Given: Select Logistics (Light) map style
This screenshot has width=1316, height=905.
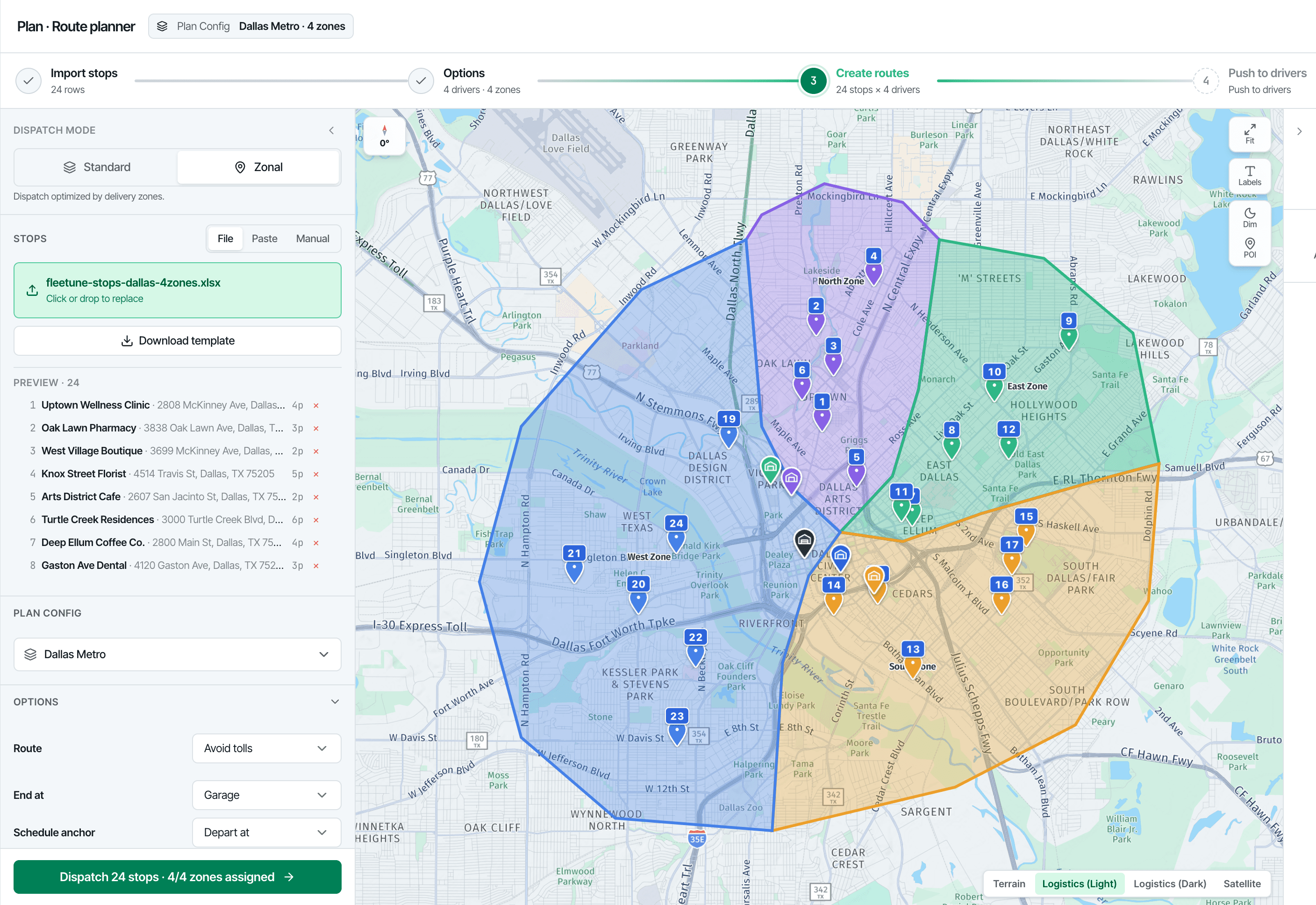Looking at the screenshot, I should [1079, 883].
